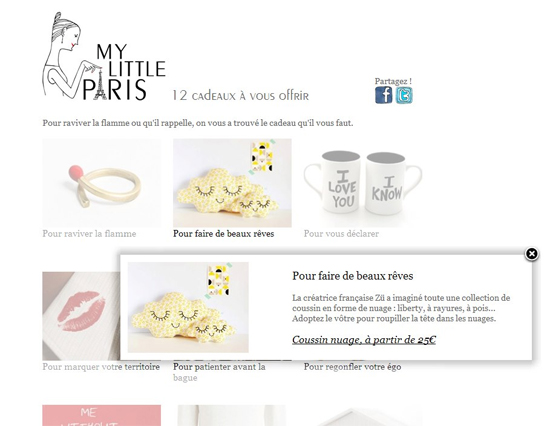This screenshot has width=550, height=426.
Task: Open the lipstick kiss print thumbnail
Action: 81,316
